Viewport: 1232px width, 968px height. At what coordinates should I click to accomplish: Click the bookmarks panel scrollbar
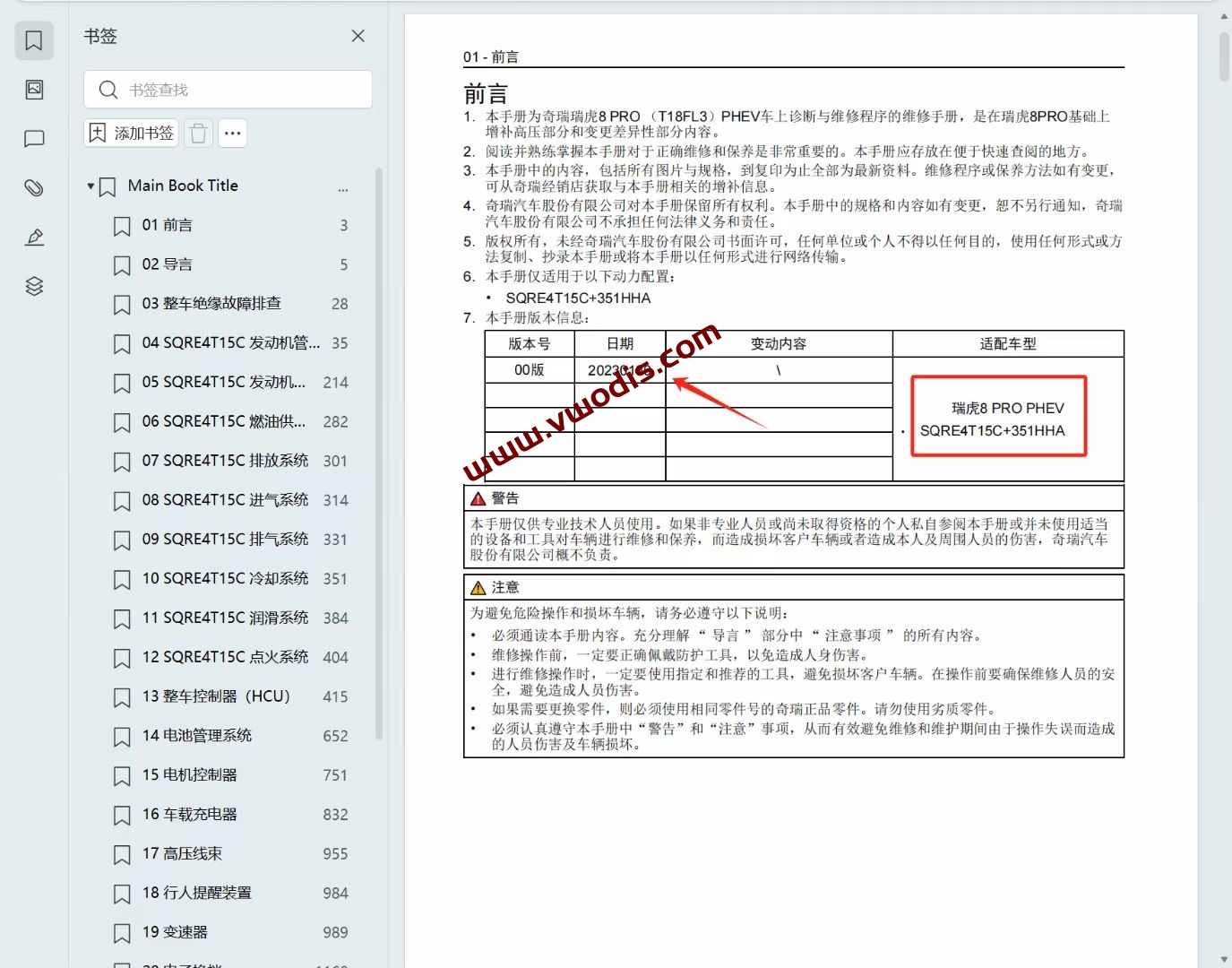(379, 454)
